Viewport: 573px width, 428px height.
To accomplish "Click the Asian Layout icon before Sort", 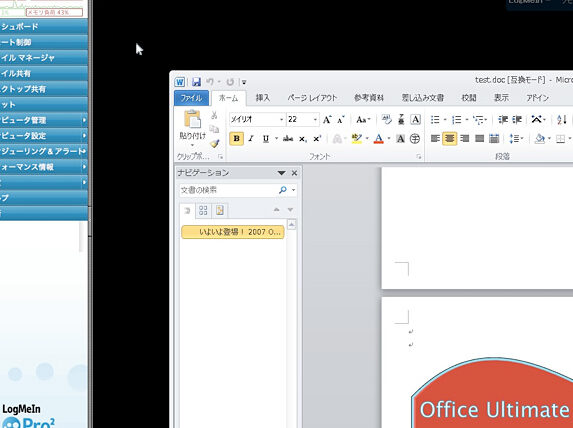I will (x=536, y=119).
